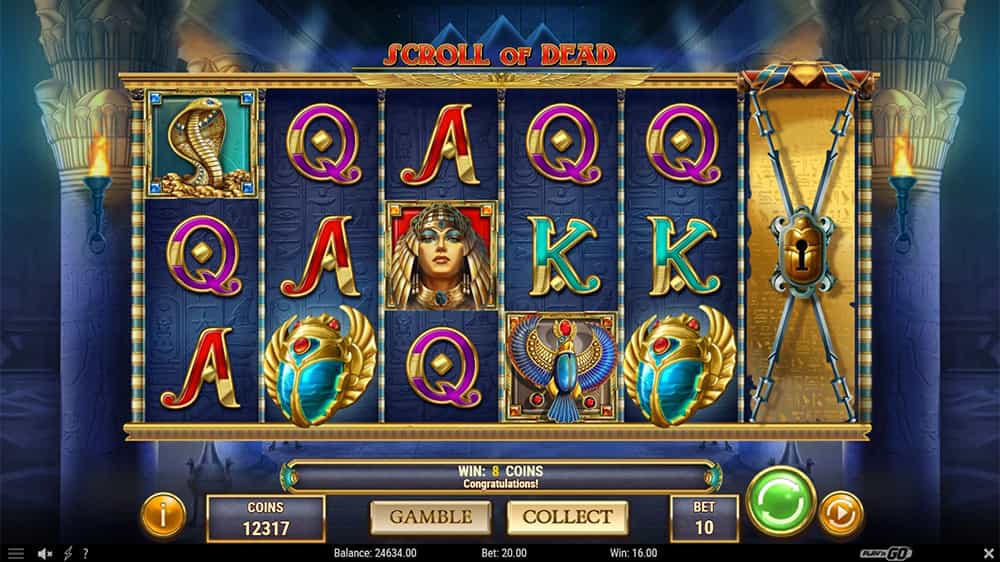Open the BET amount panel

point(704,518)
